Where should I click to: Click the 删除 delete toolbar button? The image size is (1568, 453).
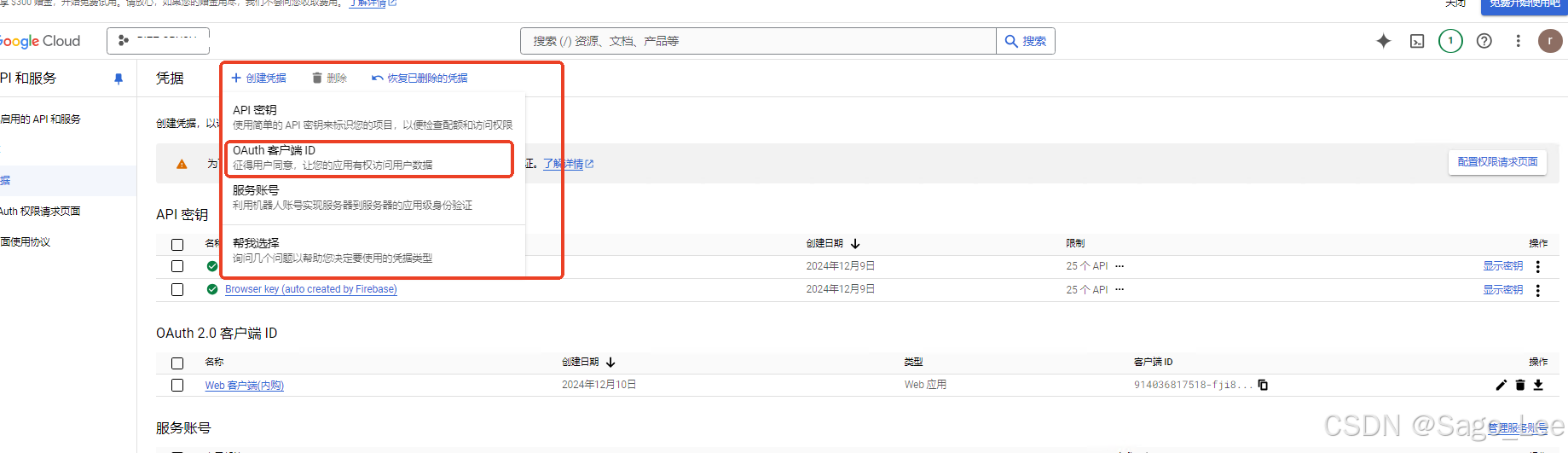[x=329, y=78]
